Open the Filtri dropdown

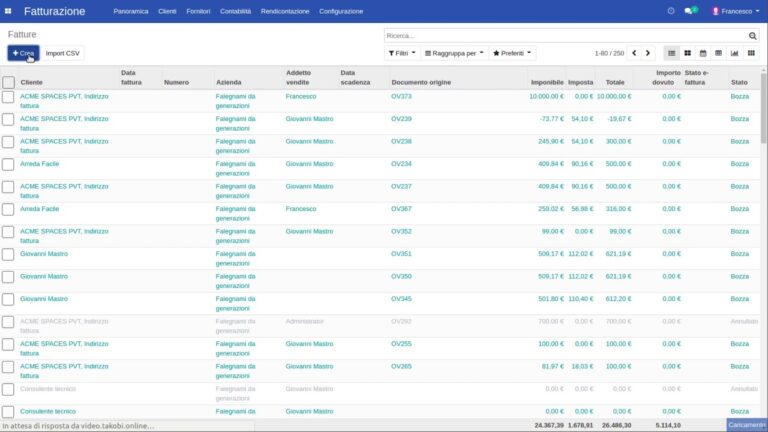[x=402, y=53]
